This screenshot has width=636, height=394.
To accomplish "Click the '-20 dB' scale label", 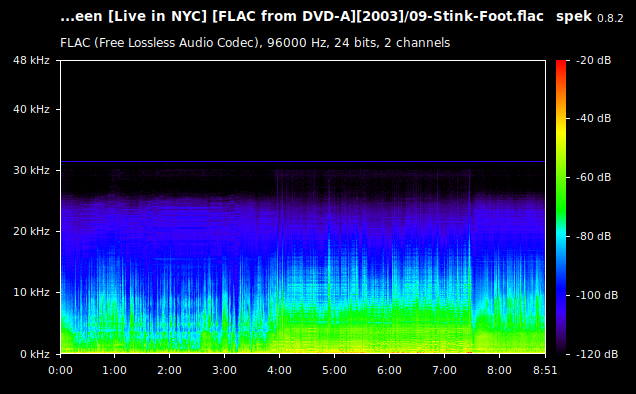I will (x=593, y=60).
